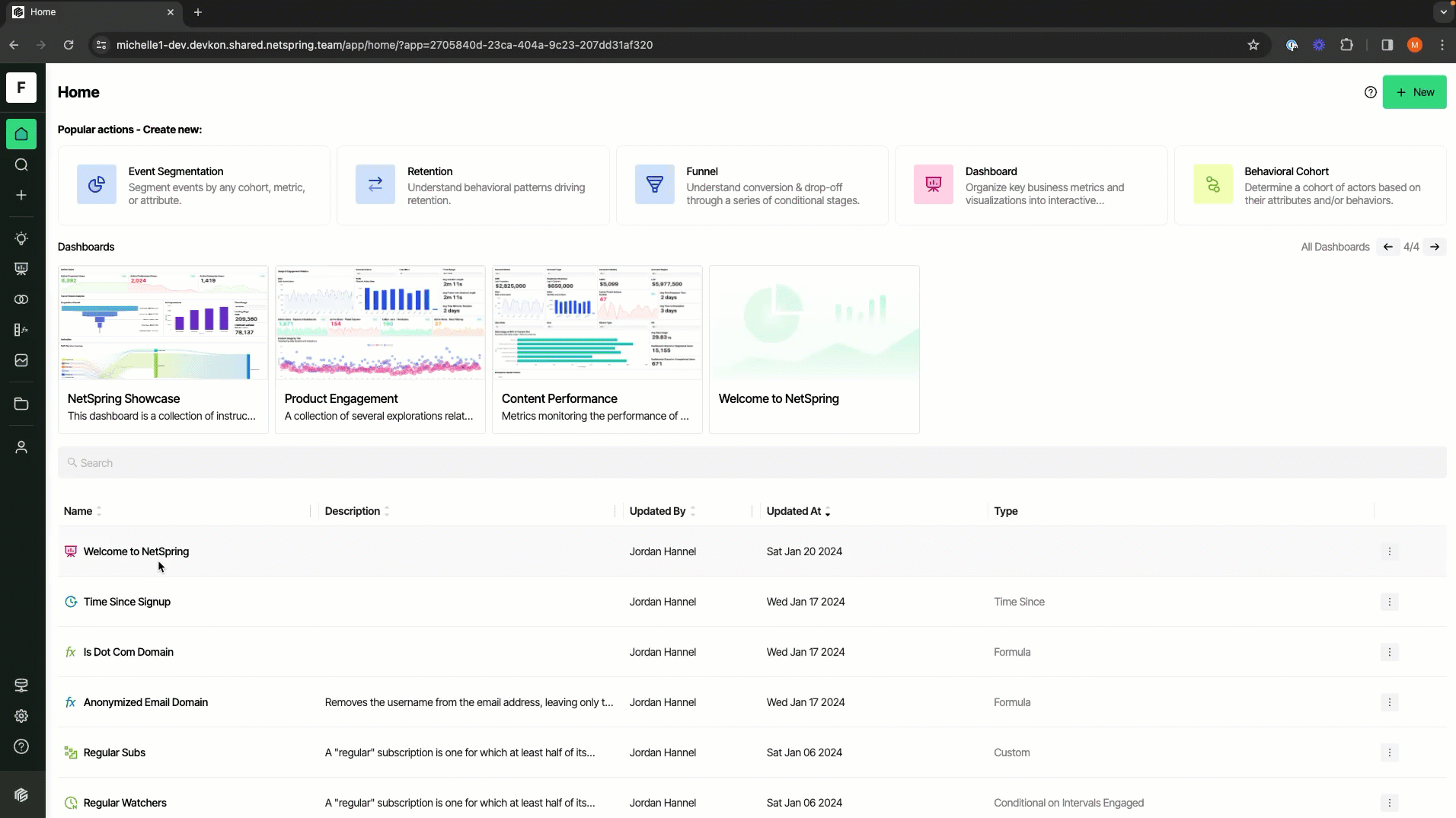This screenshot has width=1456, height=818.
Task: Open the more menu for Regular Subs row
Action: pos(1389,752)
